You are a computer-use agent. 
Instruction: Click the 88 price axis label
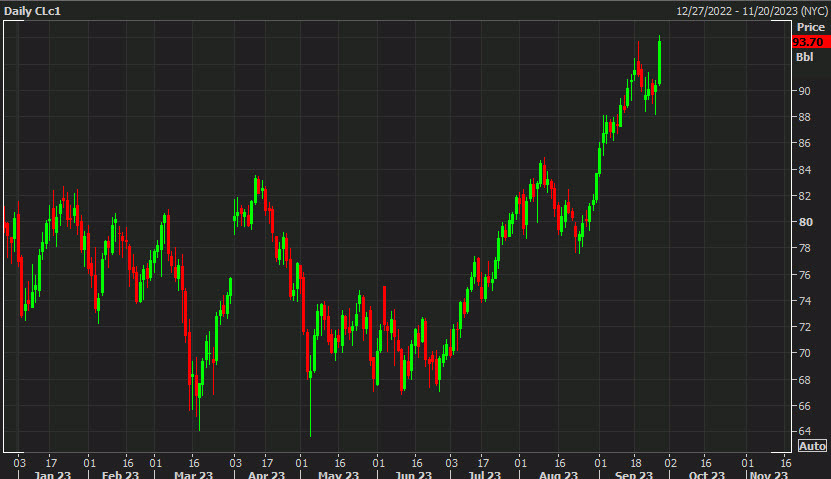coord(805,117)
